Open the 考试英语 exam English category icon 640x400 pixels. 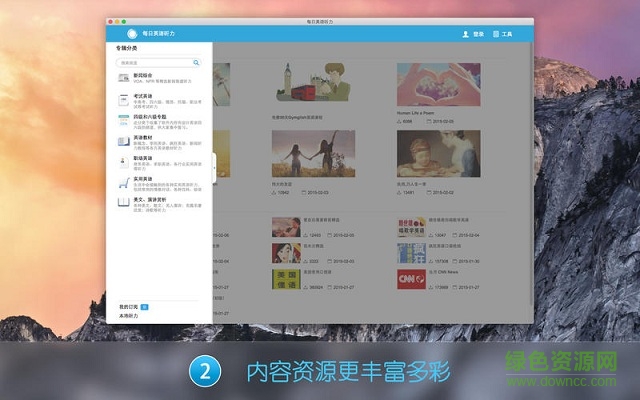click(x=124, y=100)
